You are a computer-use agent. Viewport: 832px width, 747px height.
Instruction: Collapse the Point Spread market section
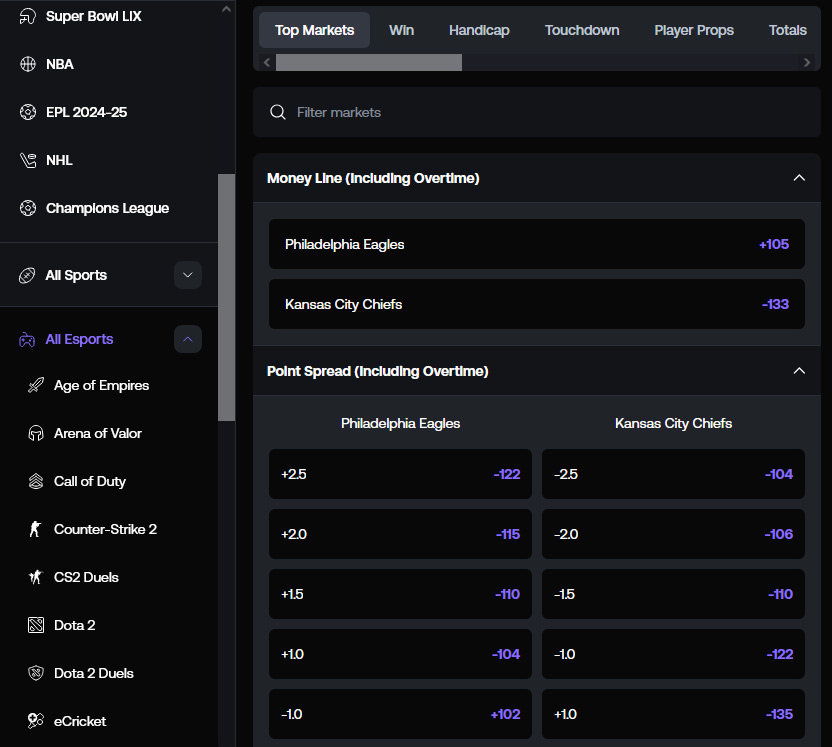tap(799, 371)
